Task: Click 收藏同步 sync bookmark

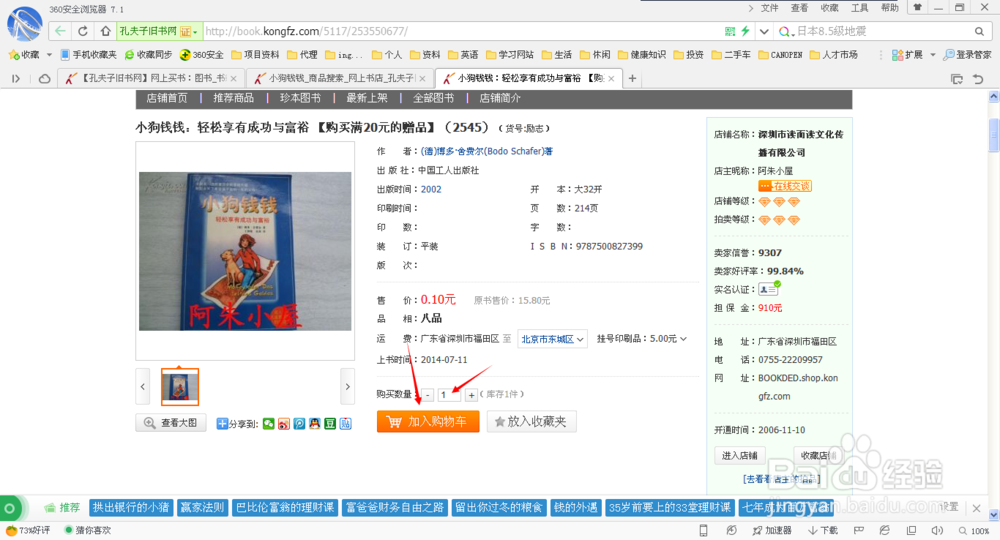Action: coord(149,55)
